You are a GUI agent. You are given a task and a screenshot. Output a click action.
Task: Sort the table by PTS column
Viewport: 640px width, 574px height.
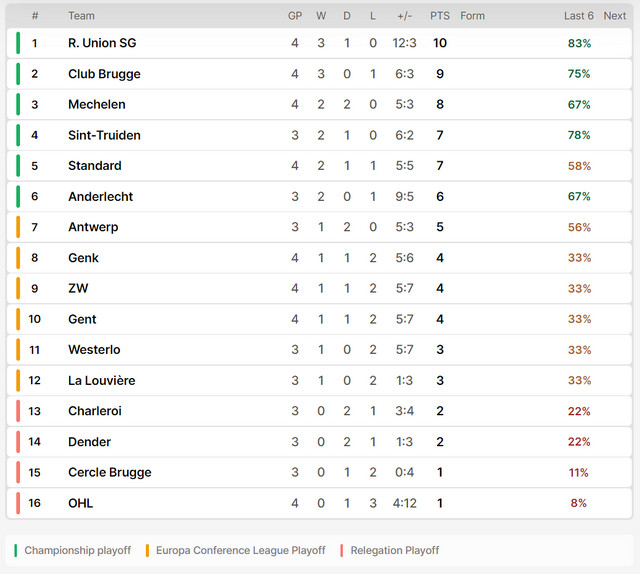point(440,16)
